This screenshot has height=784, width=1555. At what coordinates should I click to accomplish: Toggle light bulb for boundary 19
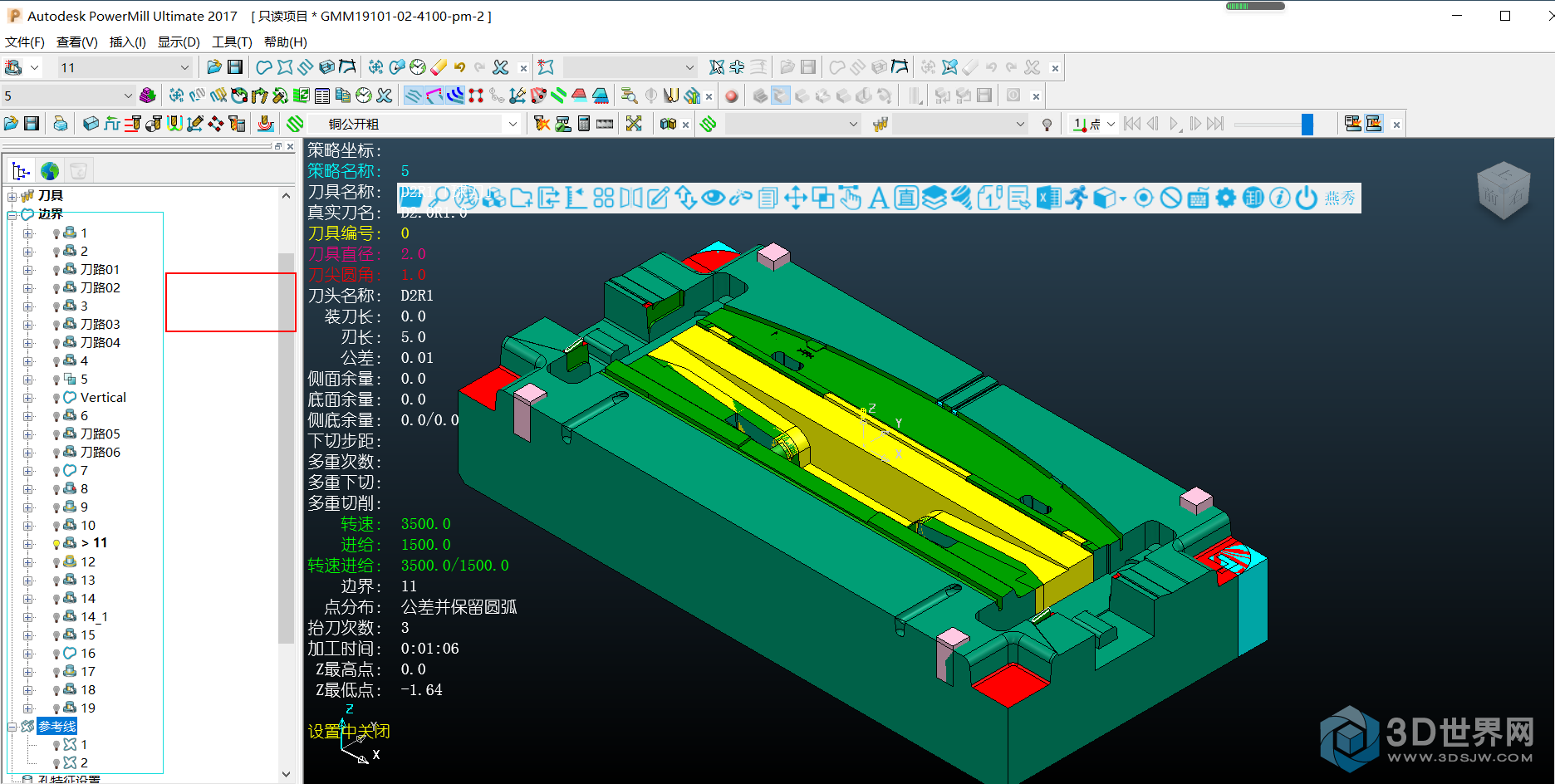pos(56,708)
